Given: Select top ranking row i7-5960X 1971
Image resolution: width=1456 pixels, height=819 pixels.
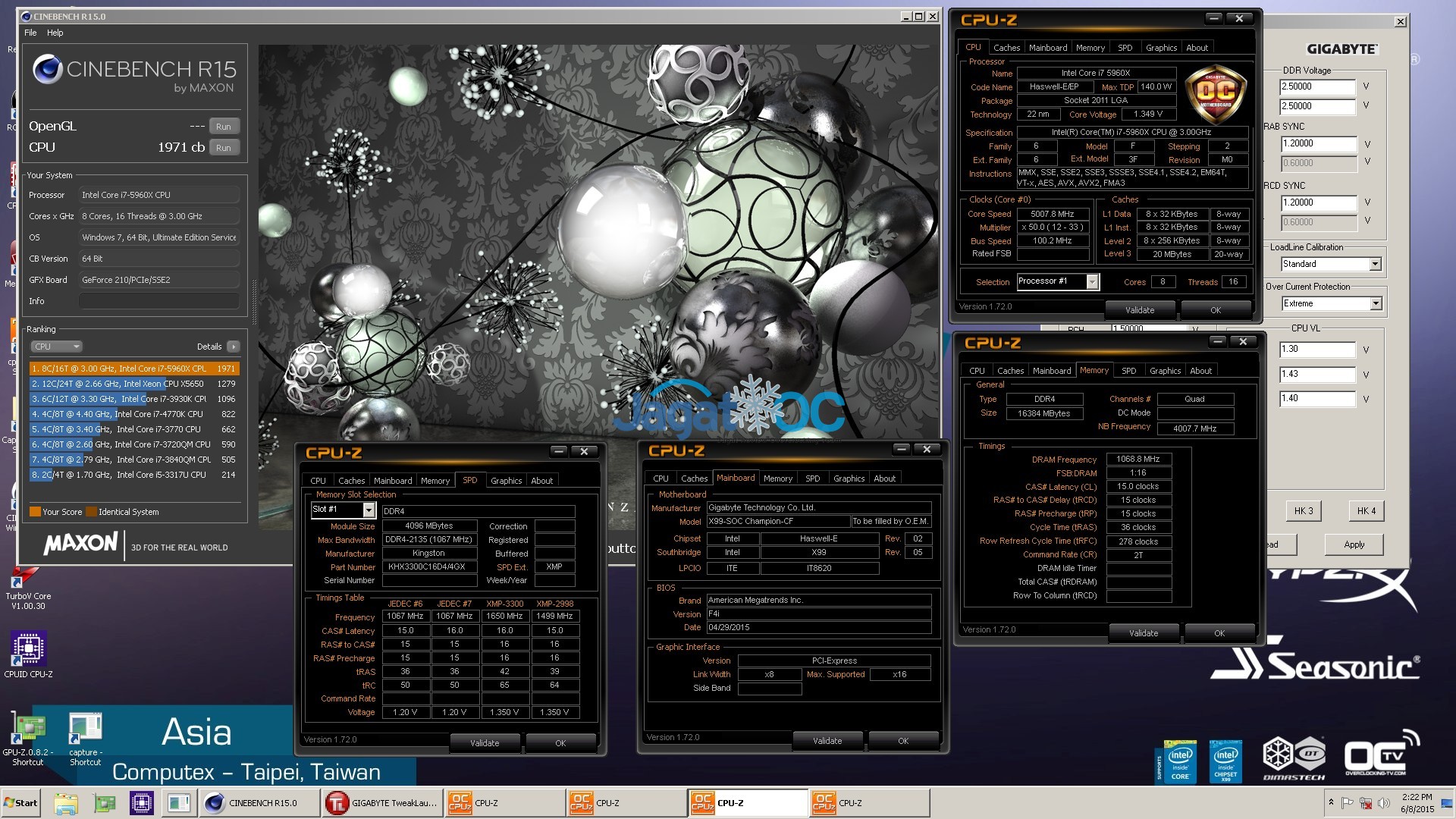Looking at the screenshot, I should tap(134, 369).
